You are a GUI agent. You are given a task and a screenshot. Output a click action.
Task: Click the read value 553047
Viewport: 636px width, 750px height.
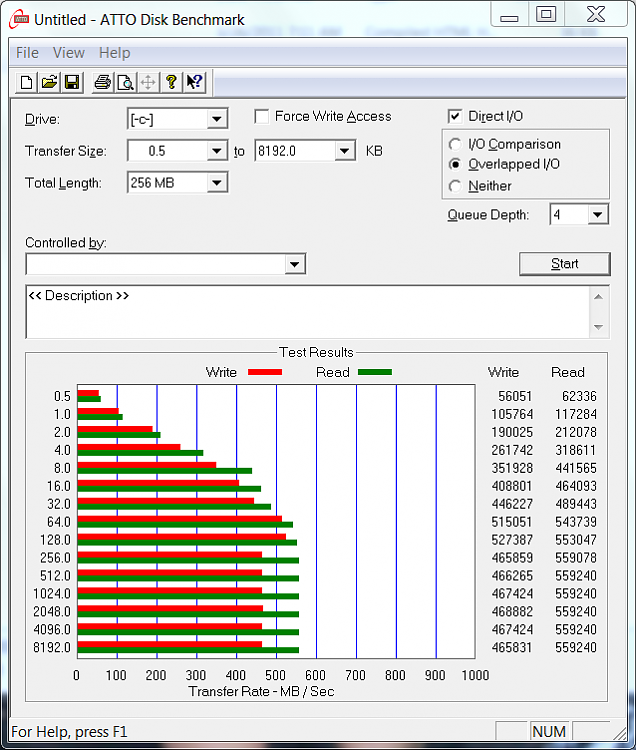pyautogui.click(x=576, y=540)
